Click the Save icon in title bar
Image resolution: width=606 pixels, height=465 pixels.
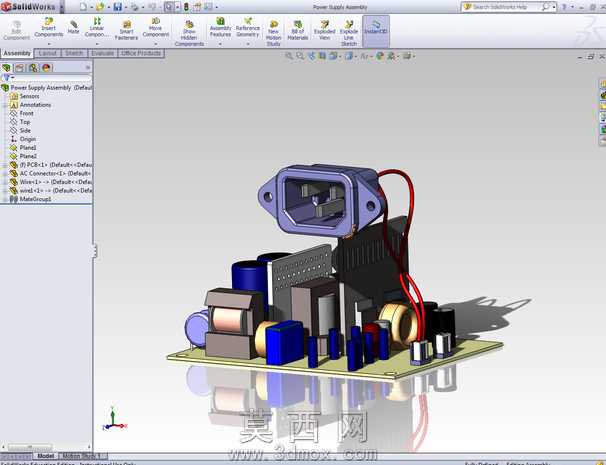pos(117,7)
